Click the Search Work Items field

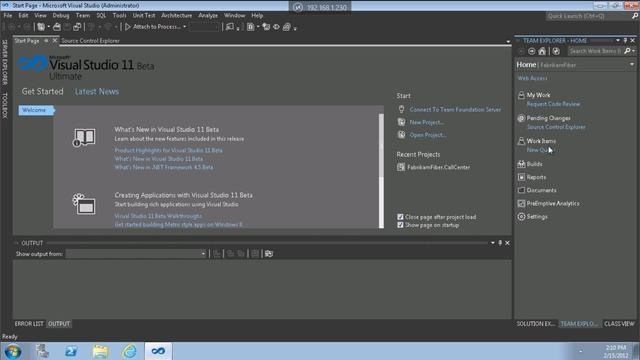point(595,51)
